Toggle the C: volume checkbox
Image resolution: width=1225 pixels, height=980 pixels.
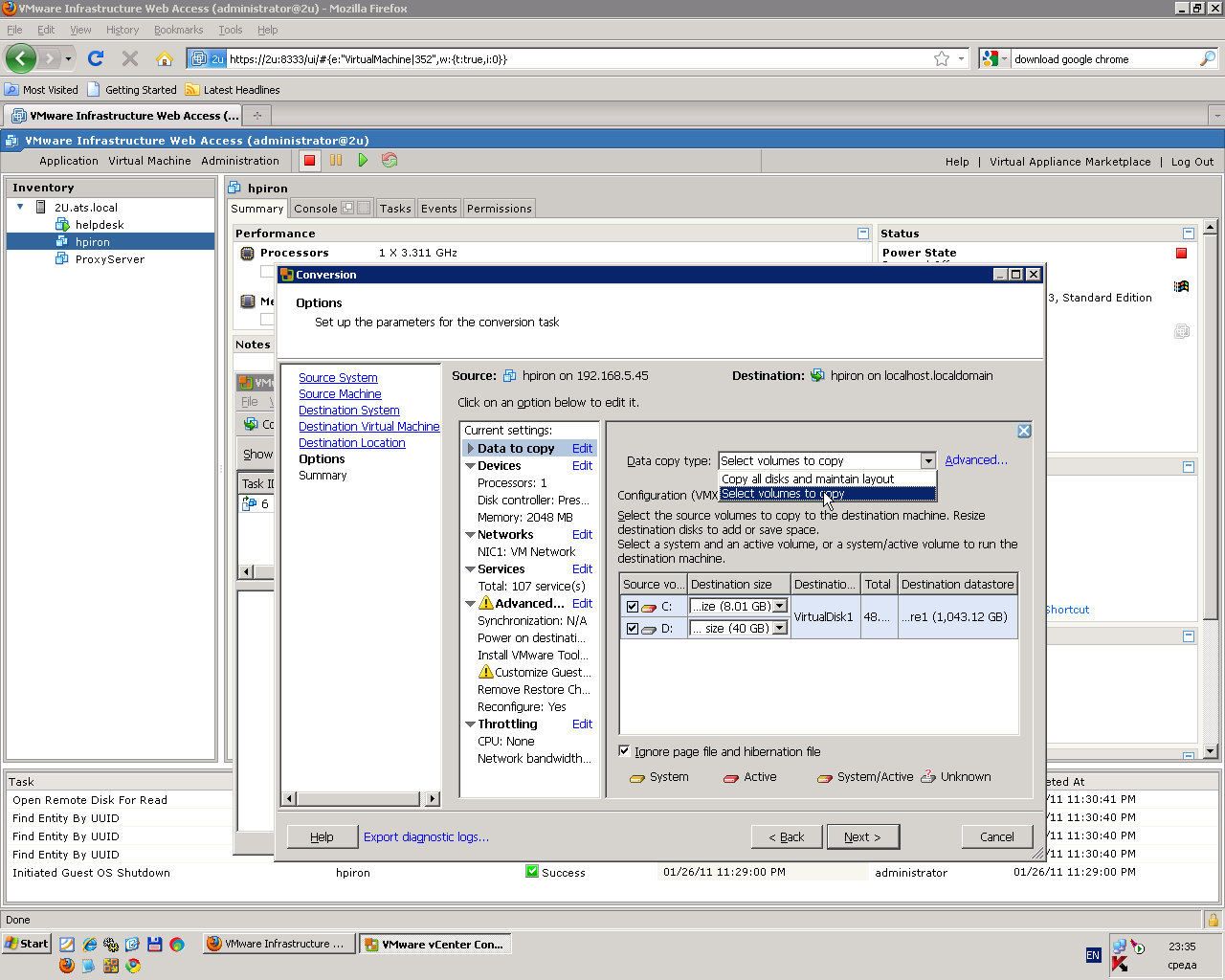pos(632,606)
